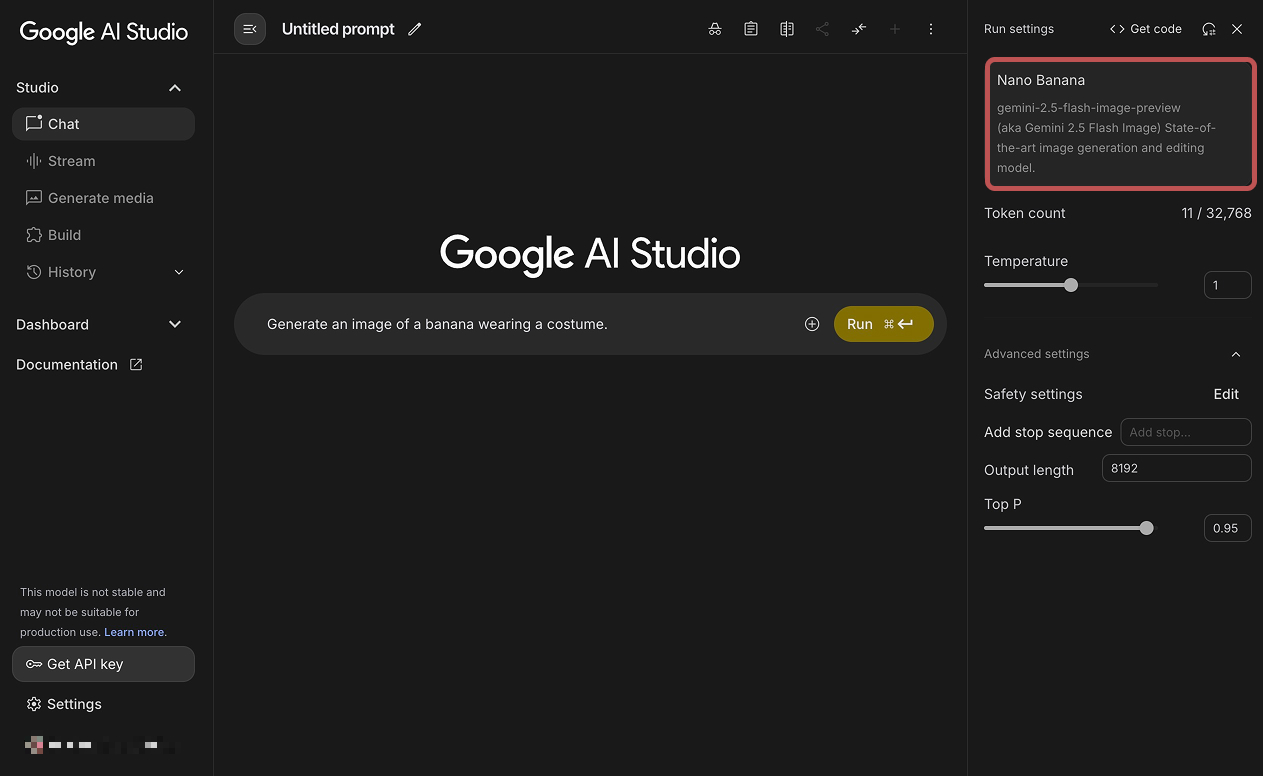Open Stream in sidebar
This screenshot has height=776, width=1263.
(103, 161)
